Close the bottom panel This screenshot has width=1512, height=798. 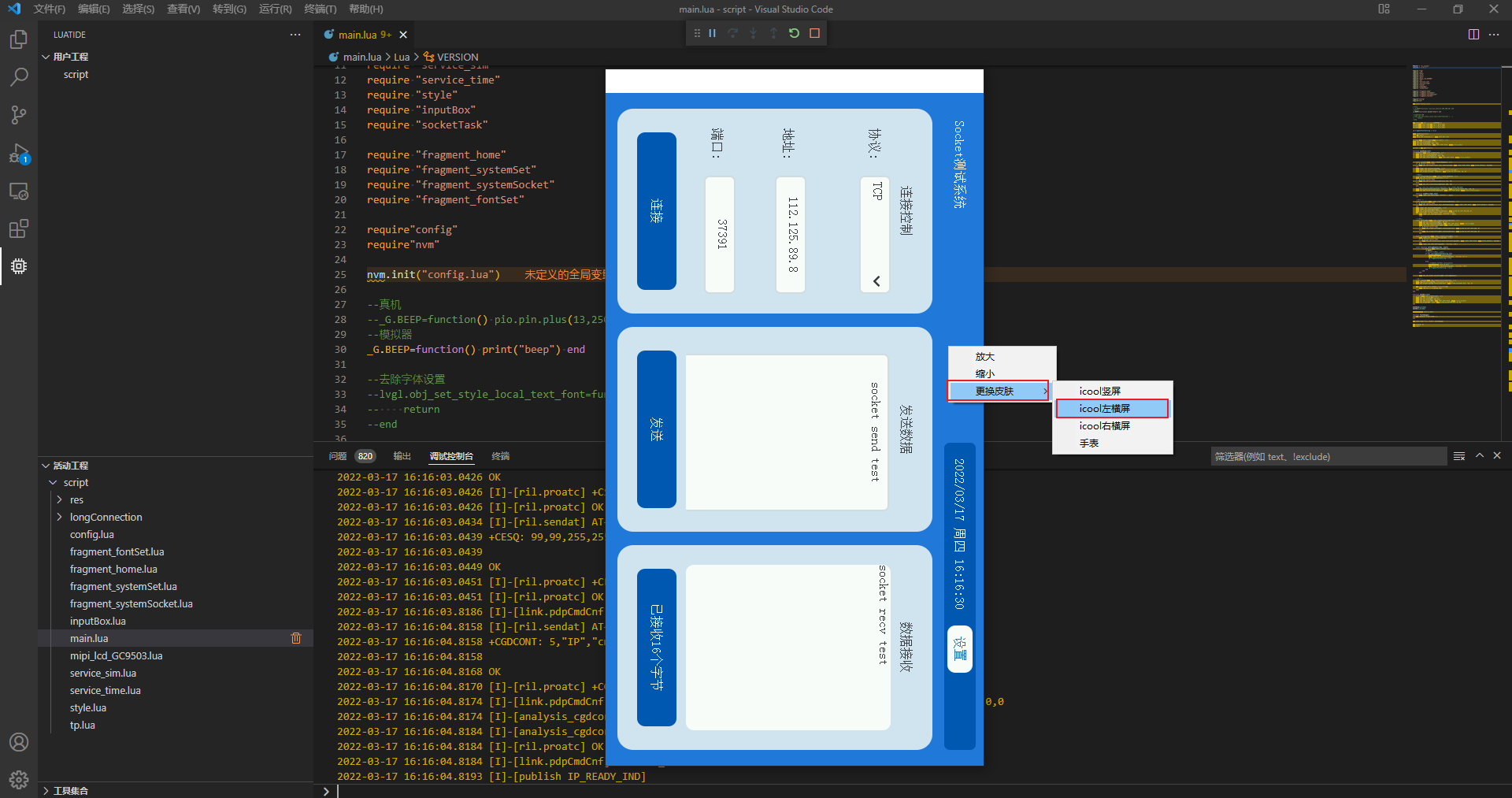pos(1497,455)
